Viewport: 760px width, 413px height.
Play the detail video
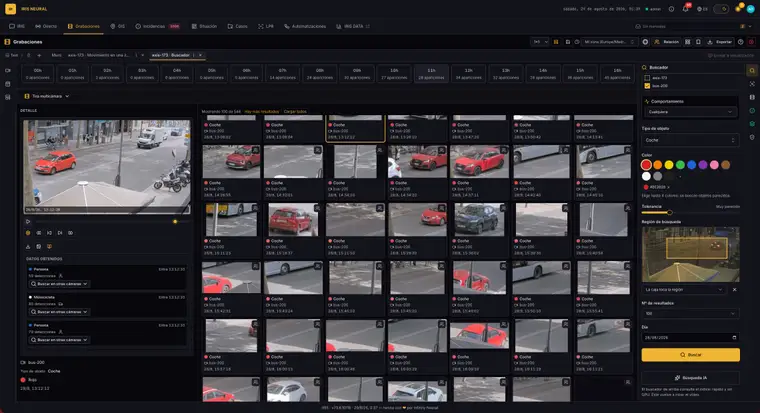point(28,222)
